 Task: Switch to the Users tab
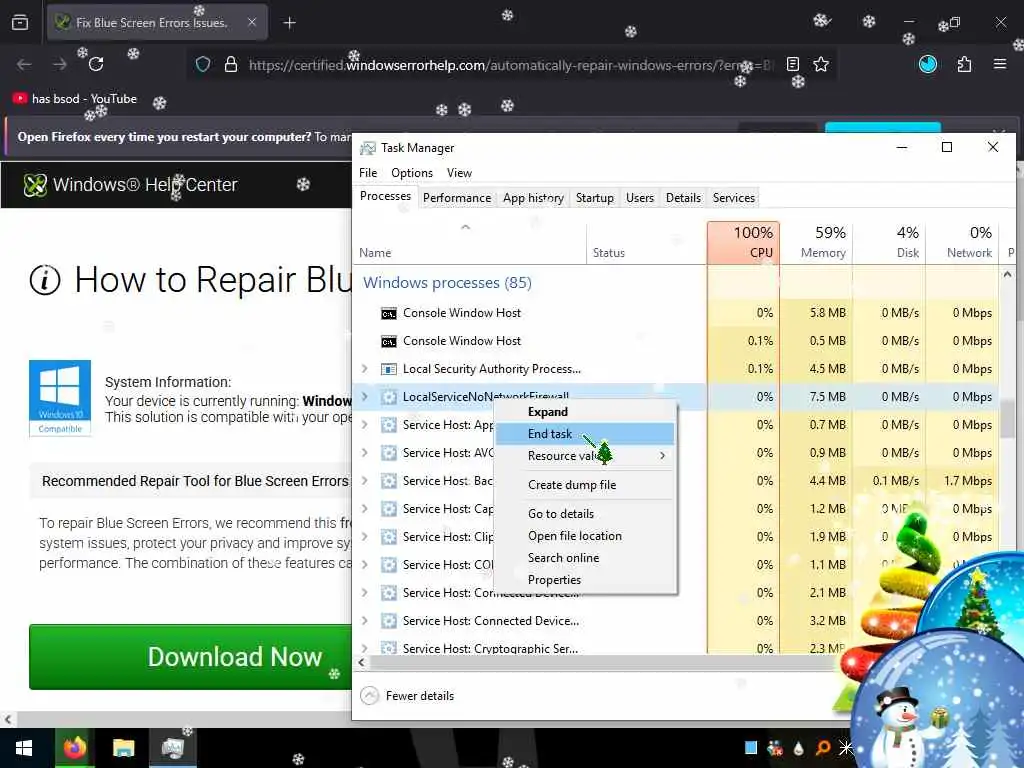click(x=639, y=198)
